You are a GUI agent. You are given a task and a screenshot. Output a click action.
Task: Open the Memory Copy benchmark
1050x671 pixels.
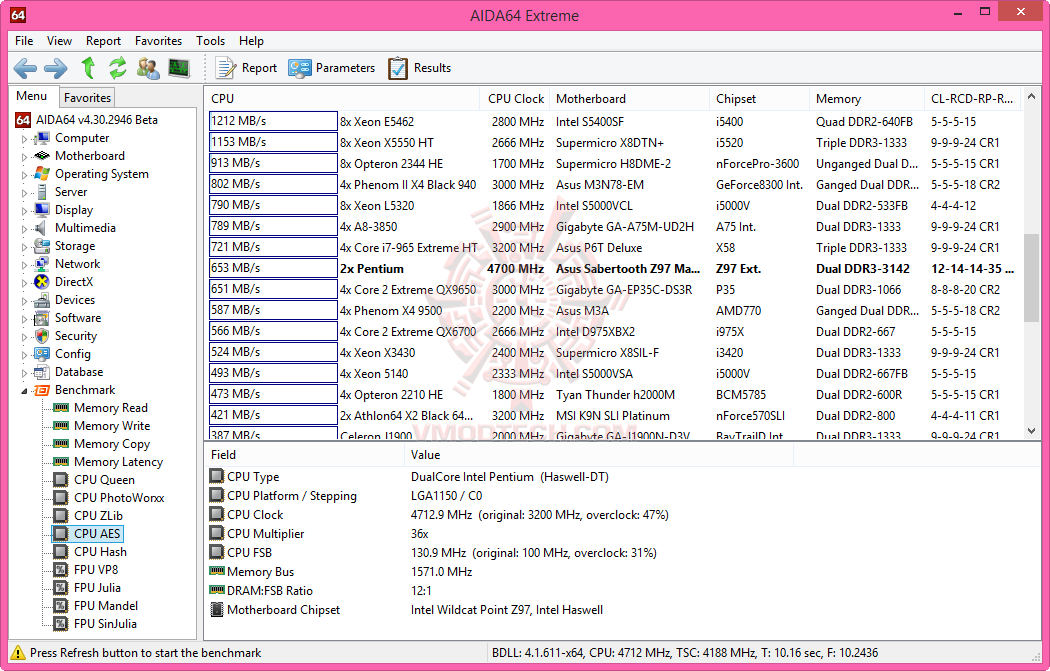[112, 444]
